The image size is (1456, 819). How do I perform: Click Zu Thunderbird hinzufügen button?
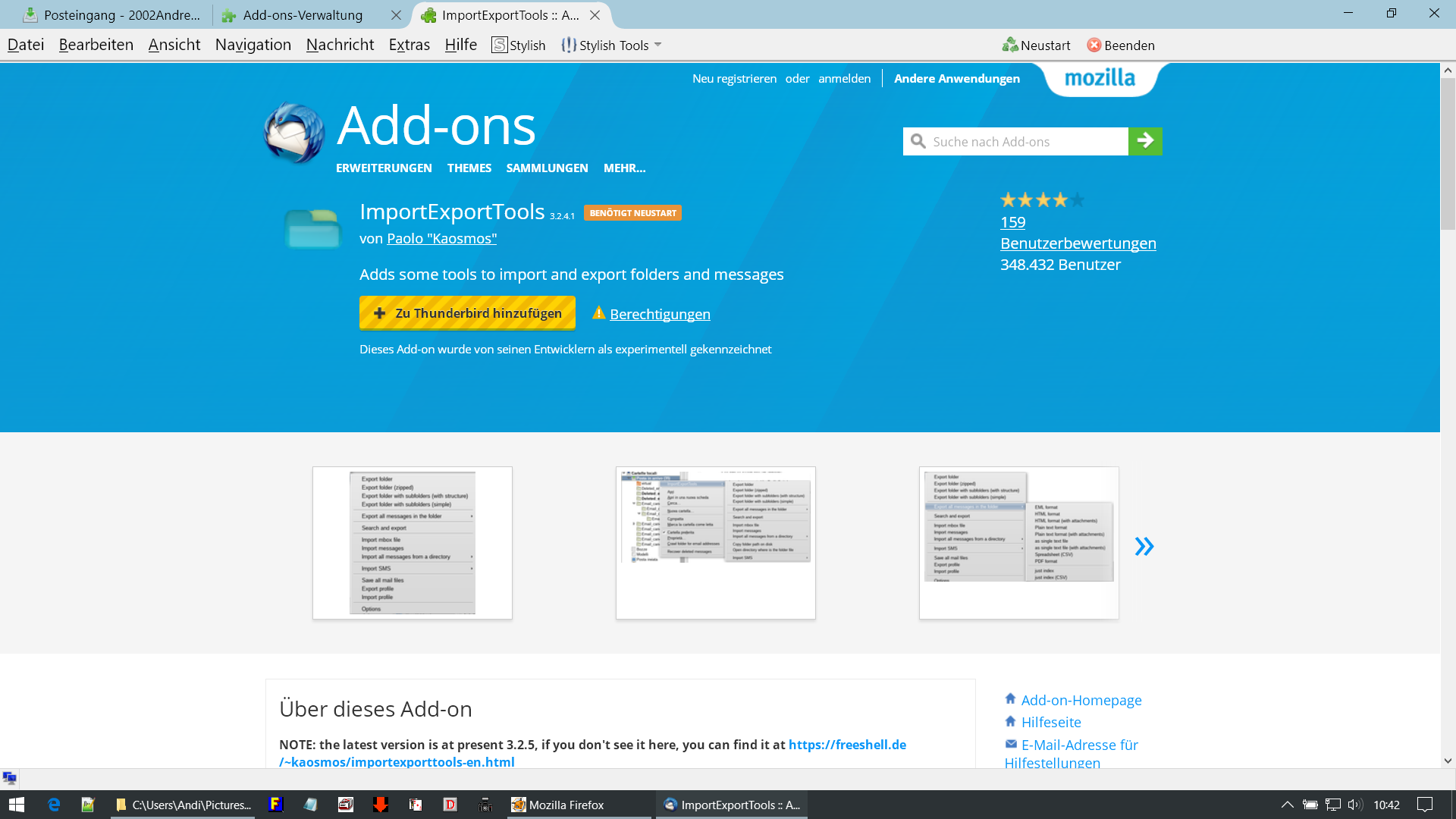point(467,313)
